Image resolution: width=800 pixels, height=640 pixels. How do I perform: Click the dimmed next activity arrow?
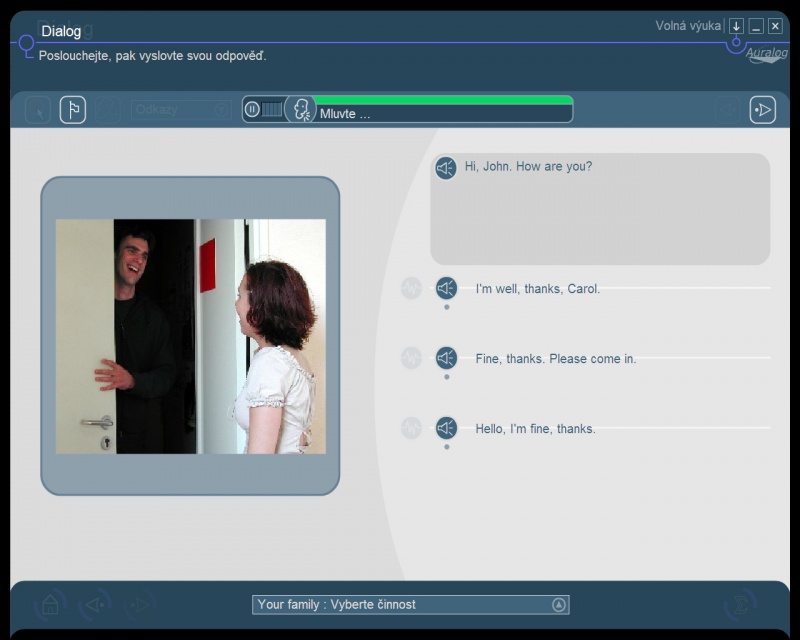coord(139,605)
